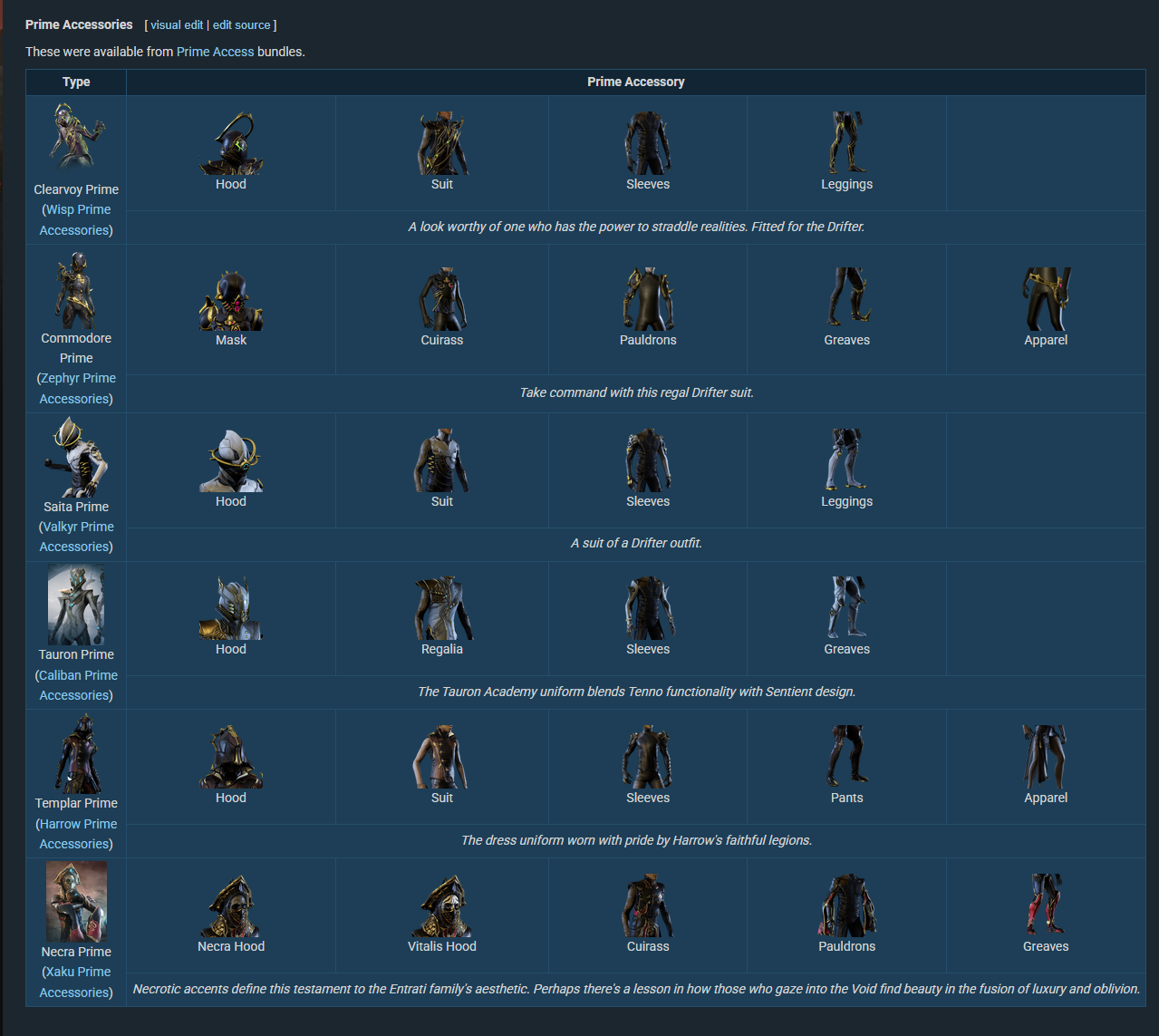Open the Necra Prime Pauldrons image

(847, 905)
